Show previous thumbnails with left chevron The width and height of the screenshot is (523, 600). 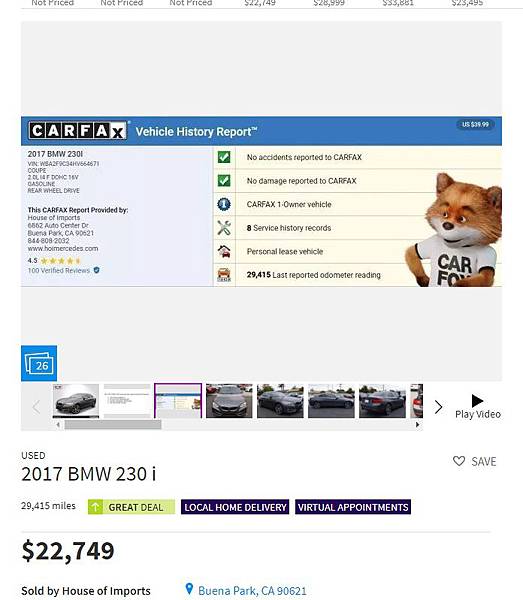coord(36,407)
